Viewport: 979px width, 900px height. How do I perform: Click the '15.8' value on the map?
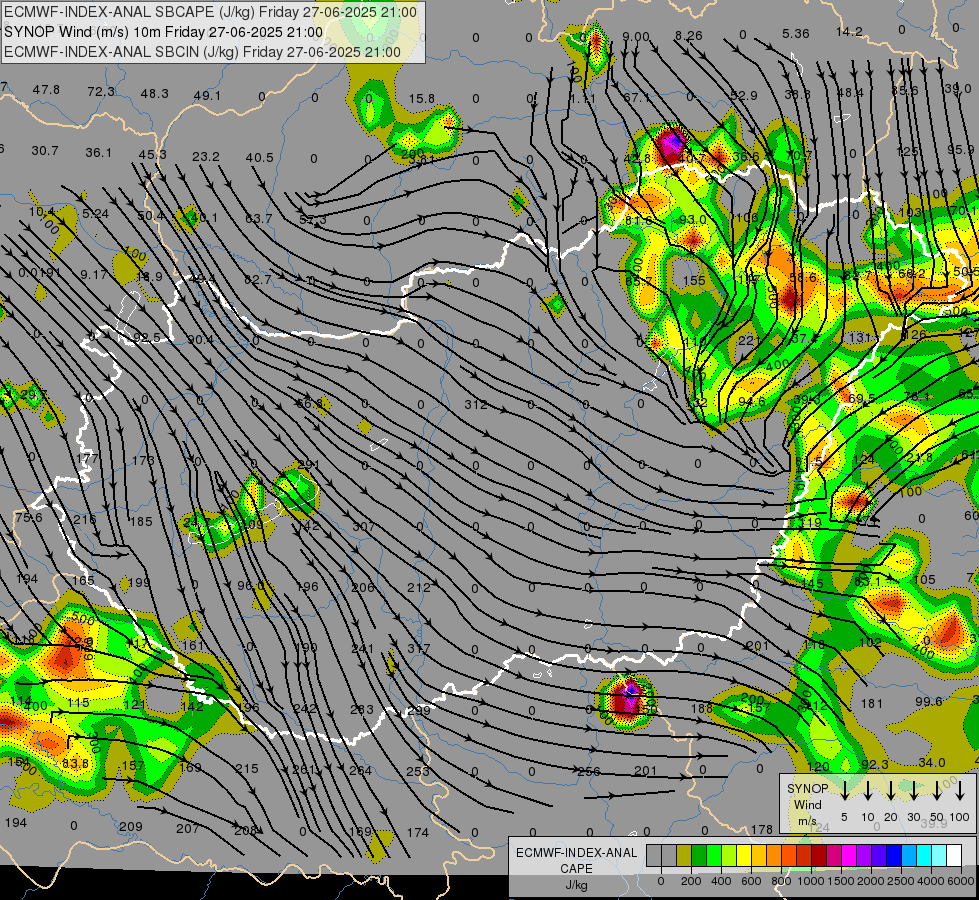(x=422, y=99)
